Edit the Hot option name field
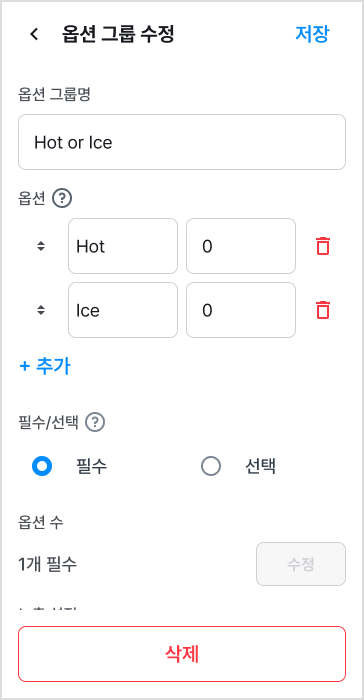 click(x=123, y=246)
